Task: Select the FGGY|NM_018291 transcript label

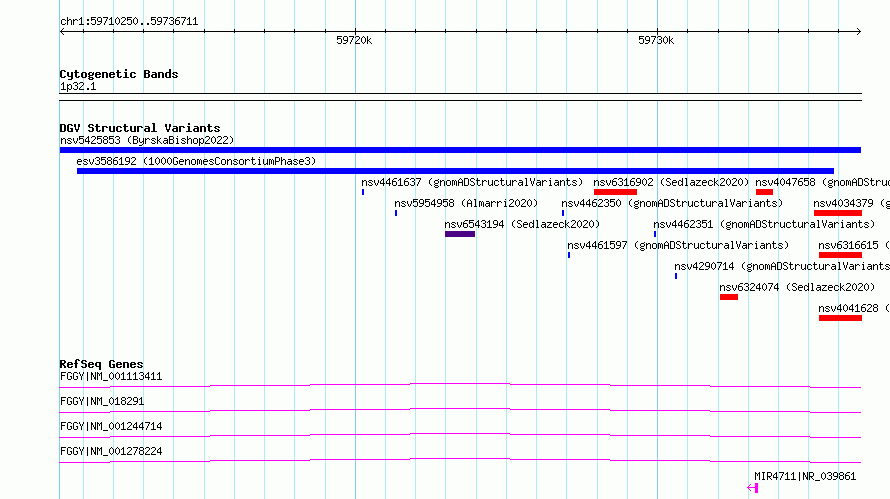Action: [102, 401]
